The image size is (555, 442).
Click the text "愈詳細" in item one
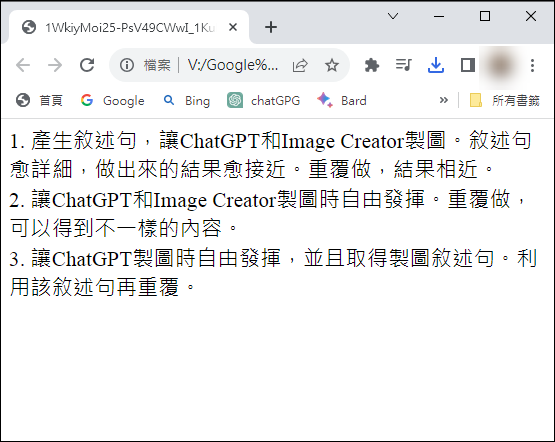(x=41, y=169)
